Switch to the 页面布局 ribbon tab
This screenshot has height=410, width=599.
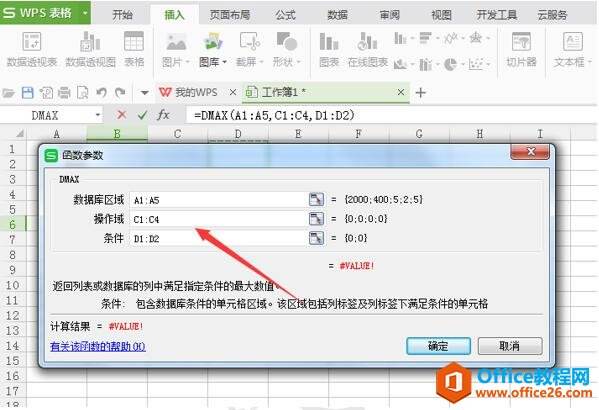(x=230, y=15)
